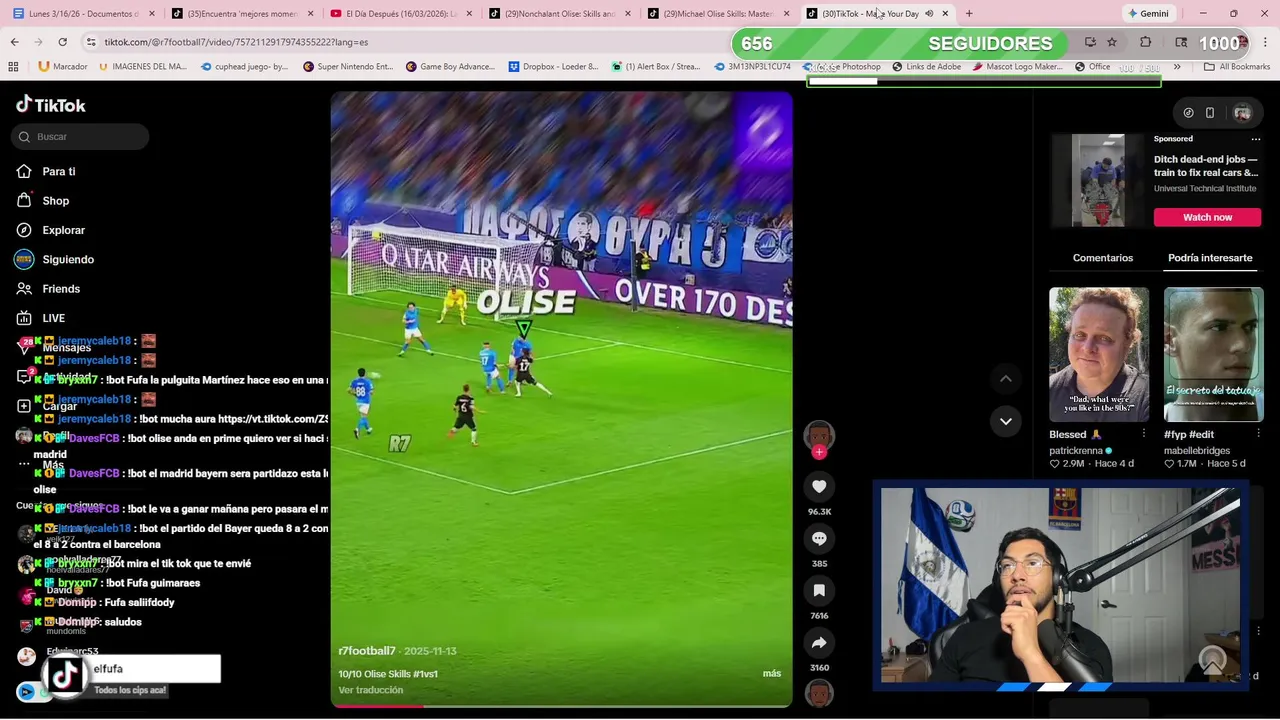
Task: Follow r7football7 via red plus
Action: 819,452
